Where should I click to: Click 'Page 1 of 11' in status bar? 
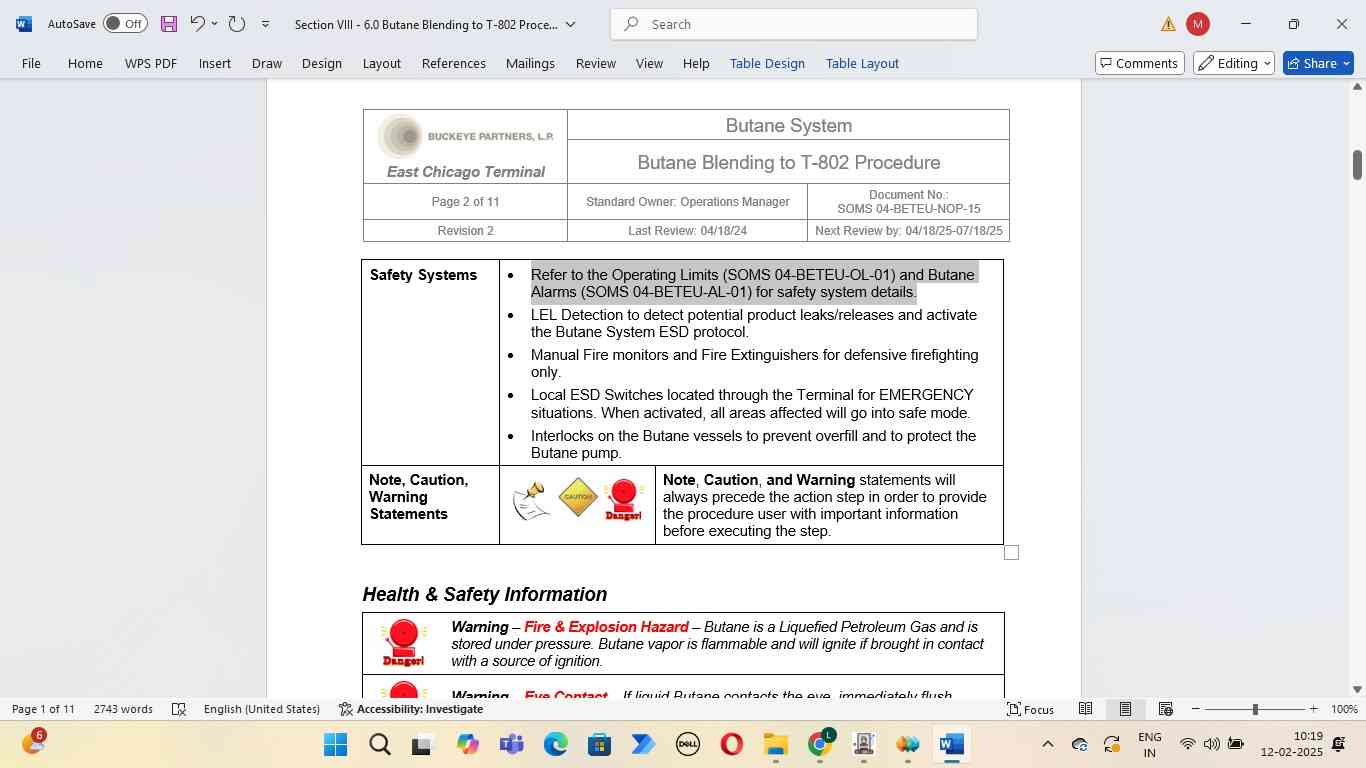tap(43, 709)
